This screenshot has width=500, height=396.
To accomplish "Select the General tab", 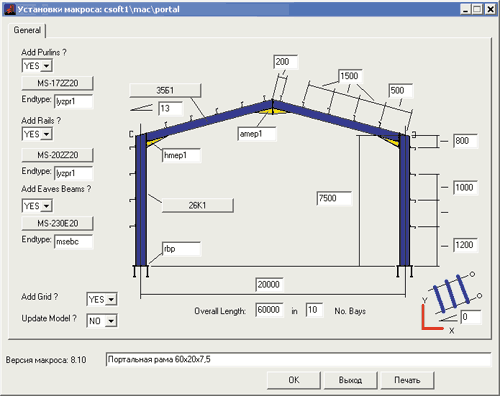I will point(27,30).
